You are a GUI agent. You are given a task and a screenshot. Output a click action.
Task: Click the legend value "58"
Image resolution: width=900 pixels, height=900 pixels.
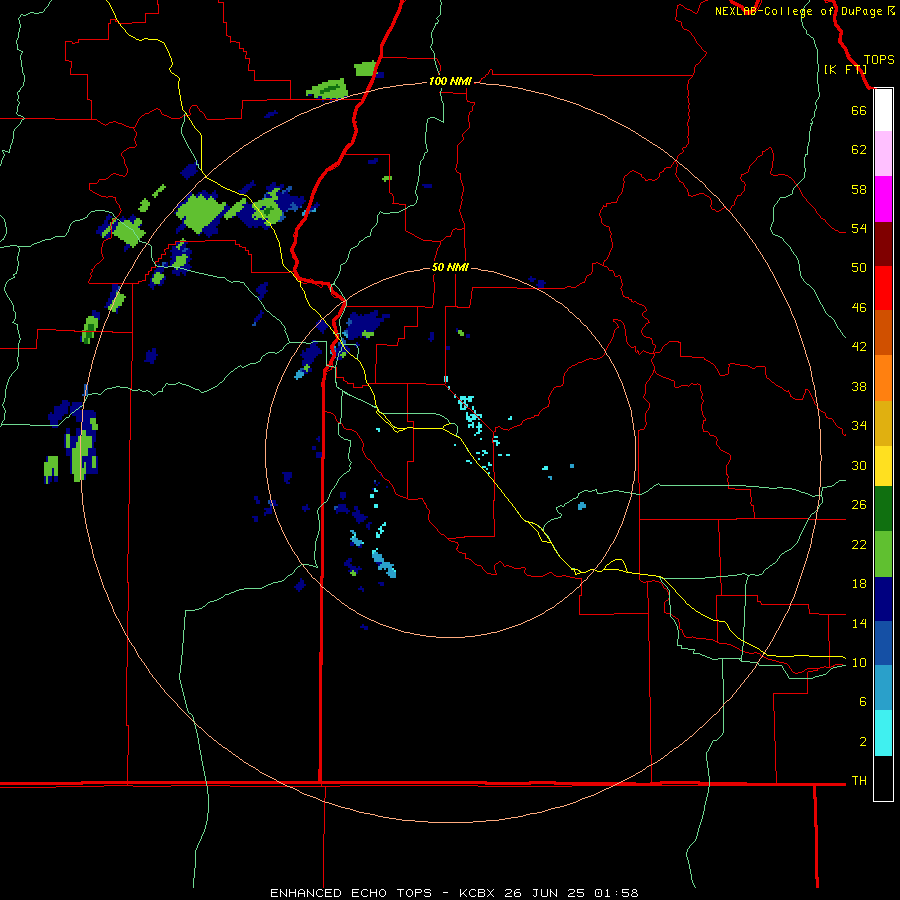(859, 189)
